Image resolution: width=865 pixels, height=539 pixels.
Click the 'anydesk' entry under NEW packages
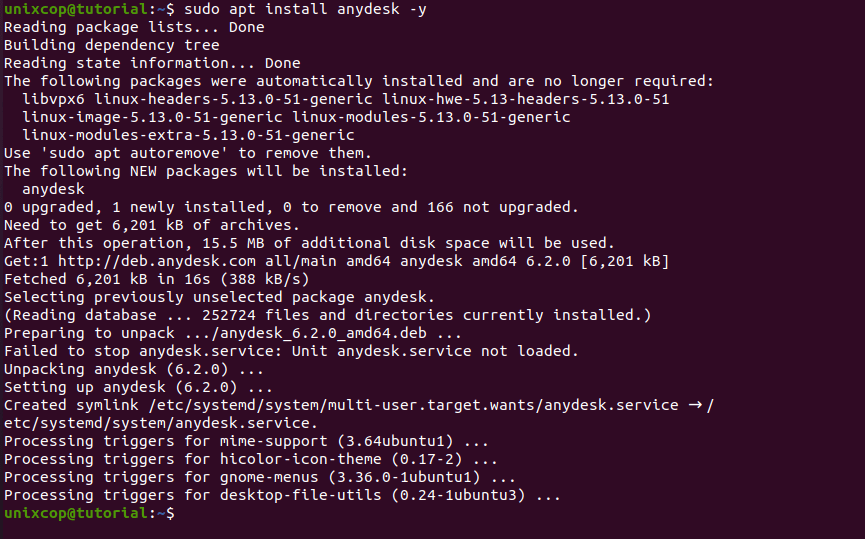[x=54, y=189]
